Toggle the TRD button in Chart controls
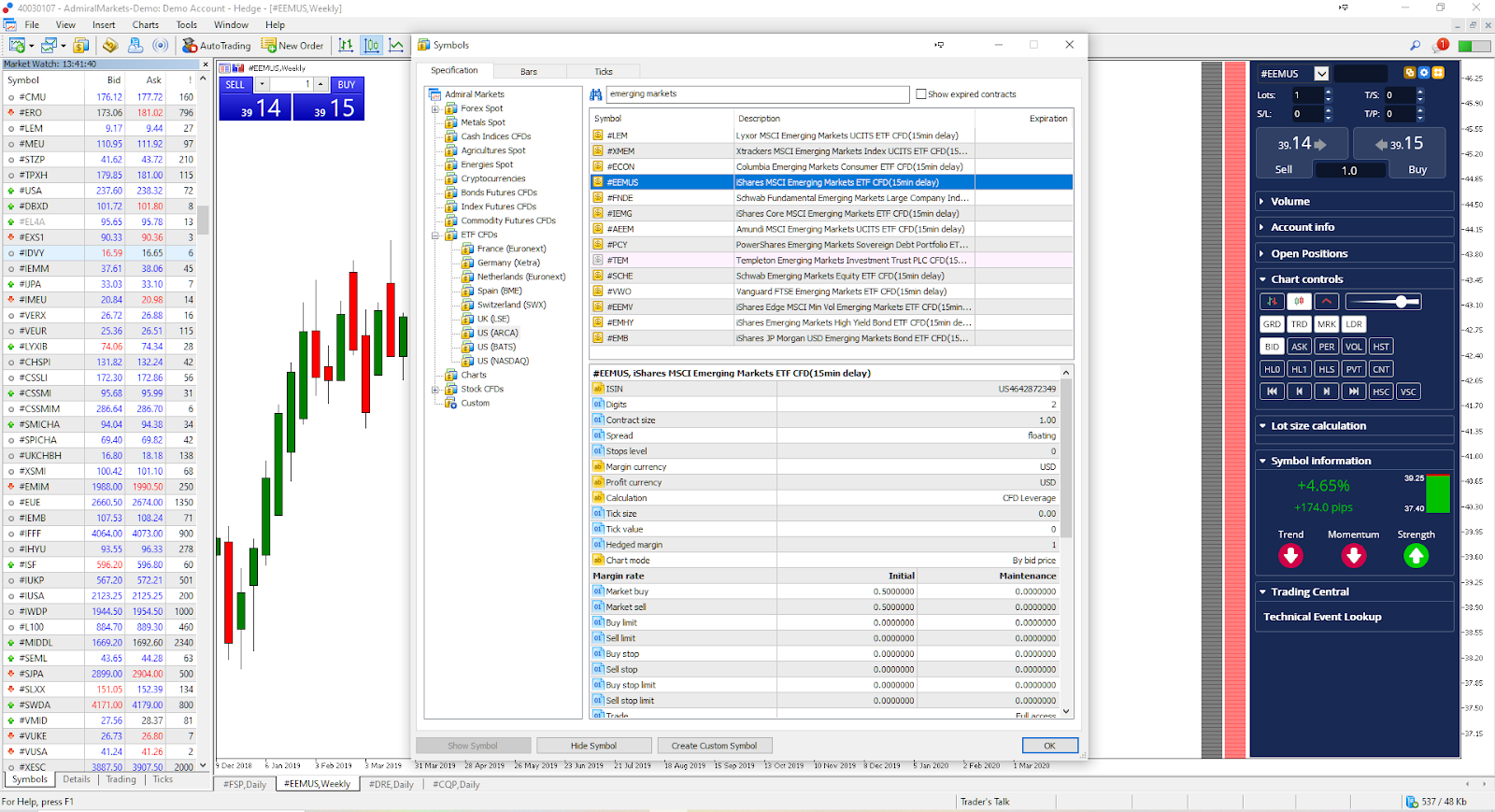Image resolution: width=1495 pixels, height=812 pixels. 1299,324
